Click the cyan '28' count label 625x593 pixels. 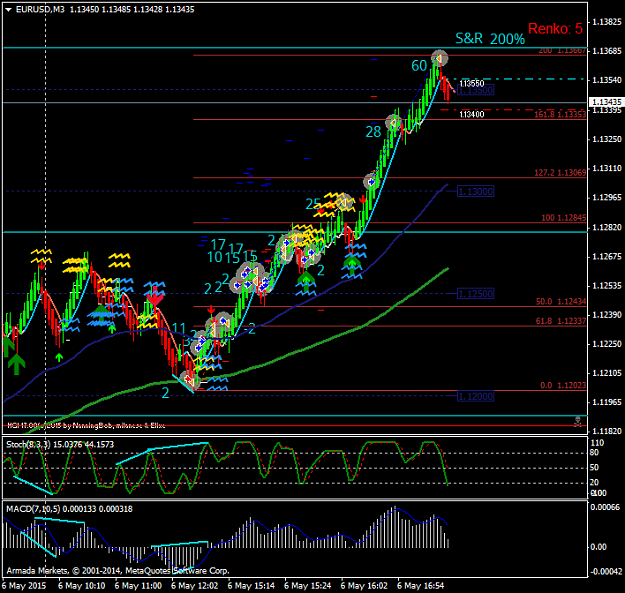coord(373,132)
